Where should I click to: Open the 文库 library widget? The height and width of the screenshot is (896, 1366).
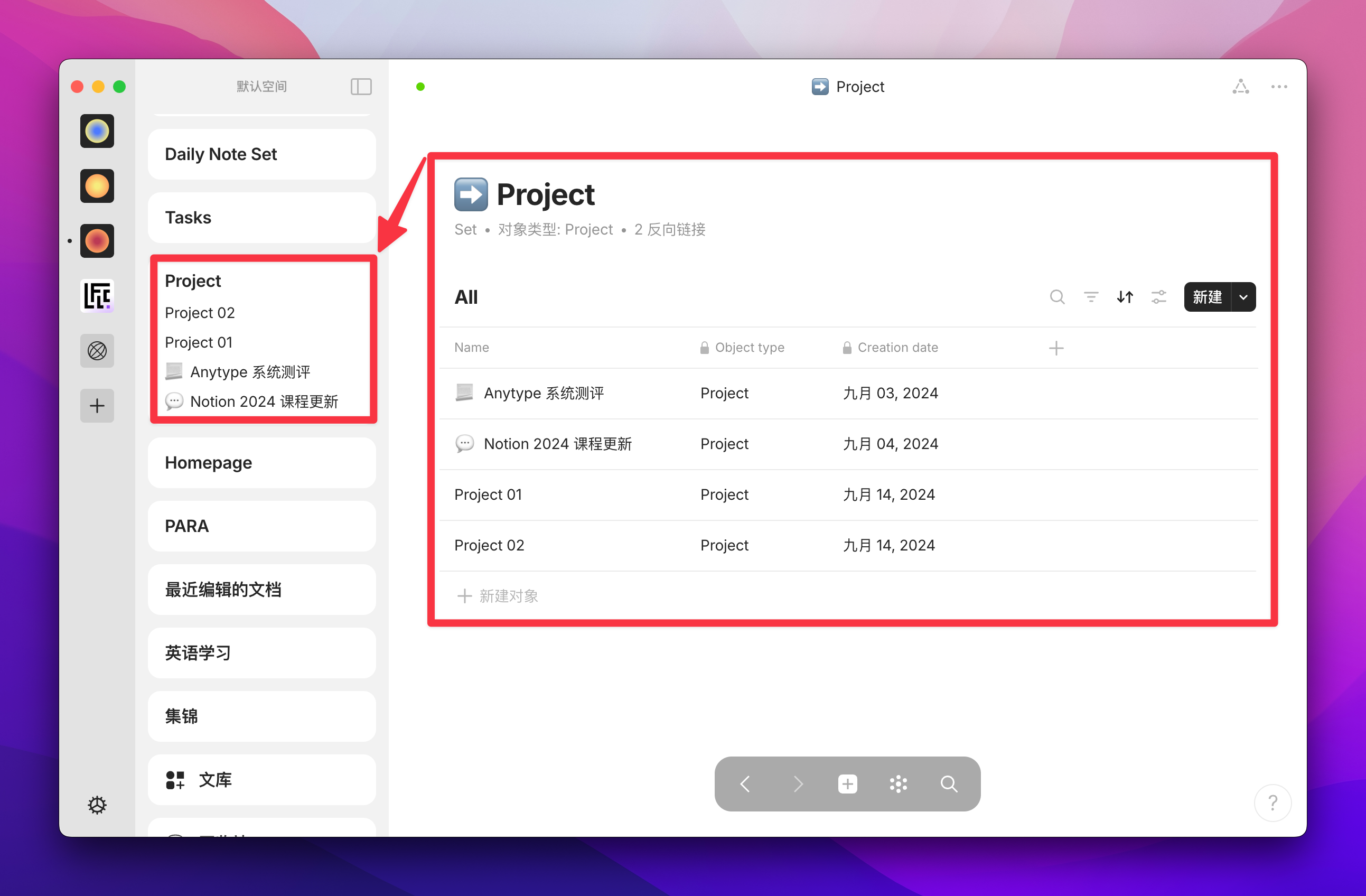(261, 779)
